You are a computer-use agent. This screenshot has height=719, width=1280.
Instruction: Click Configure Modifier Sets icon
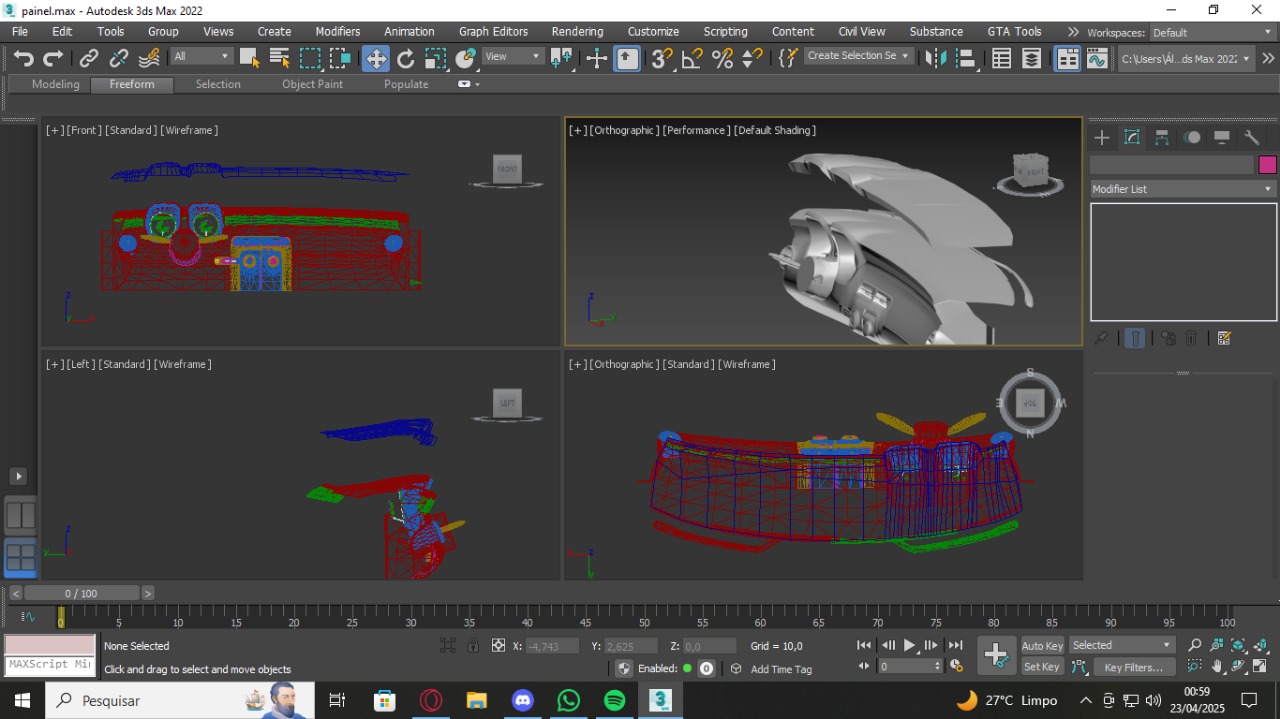1224,339
